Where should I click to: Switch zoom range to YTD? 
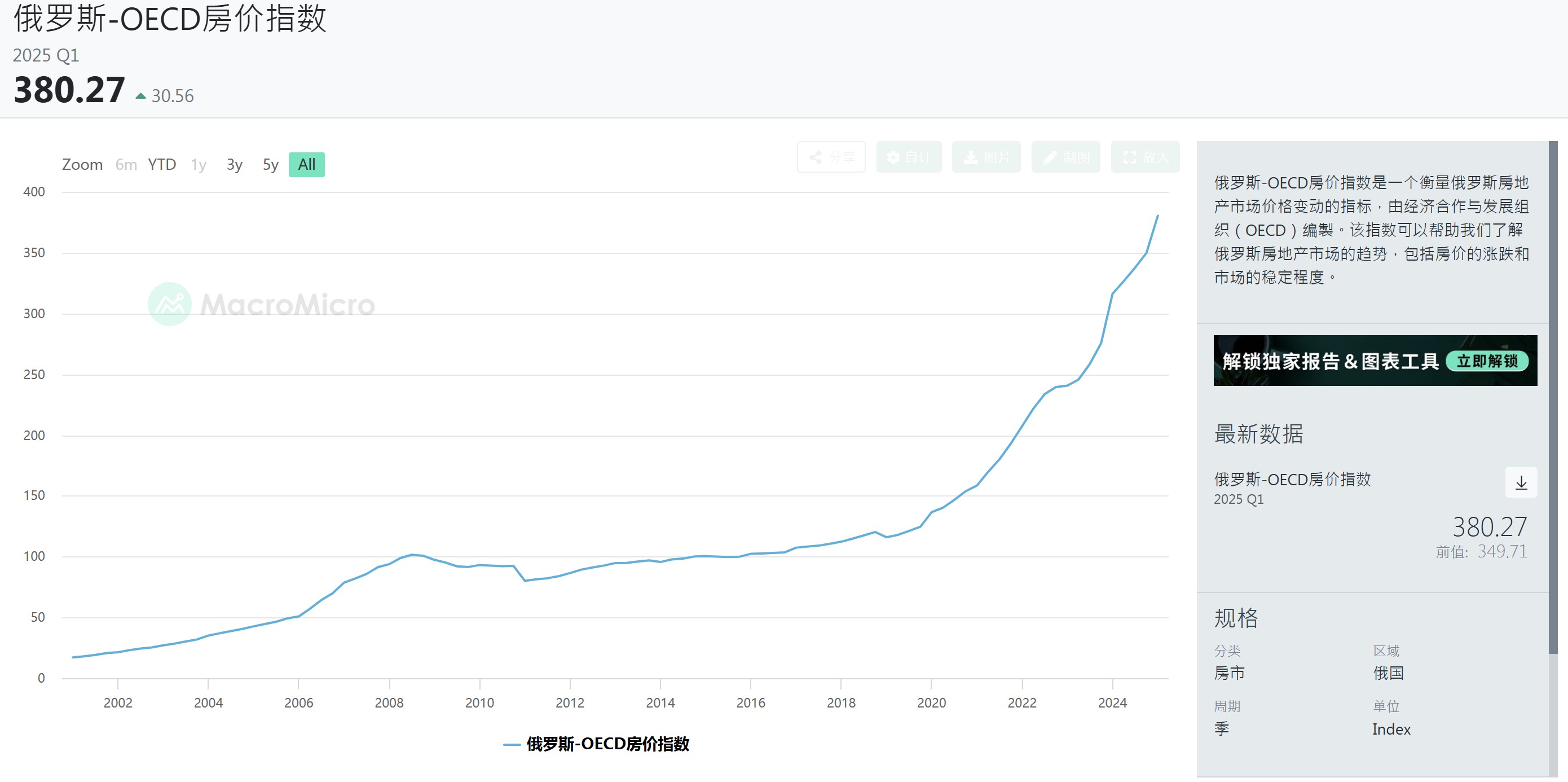tap(162, 164)
